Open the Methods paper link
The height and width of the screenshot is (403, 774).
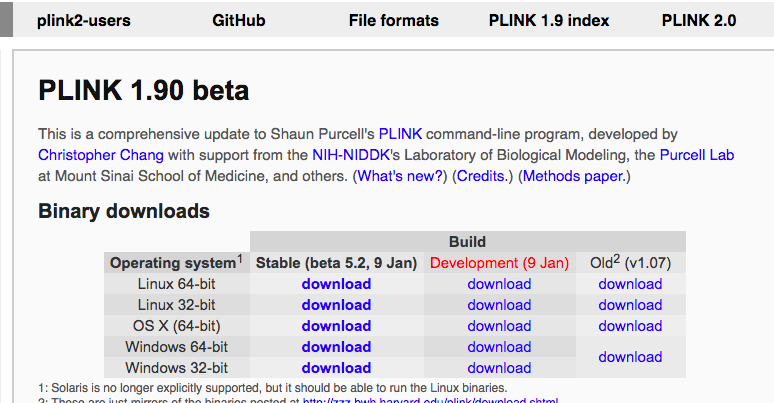(573, 177)
